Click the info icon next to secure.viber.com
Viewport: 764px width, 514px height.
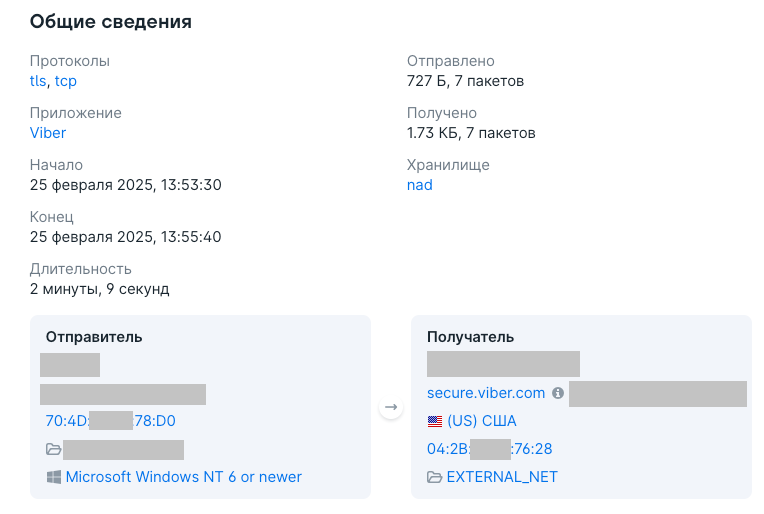tap(558, 393)
